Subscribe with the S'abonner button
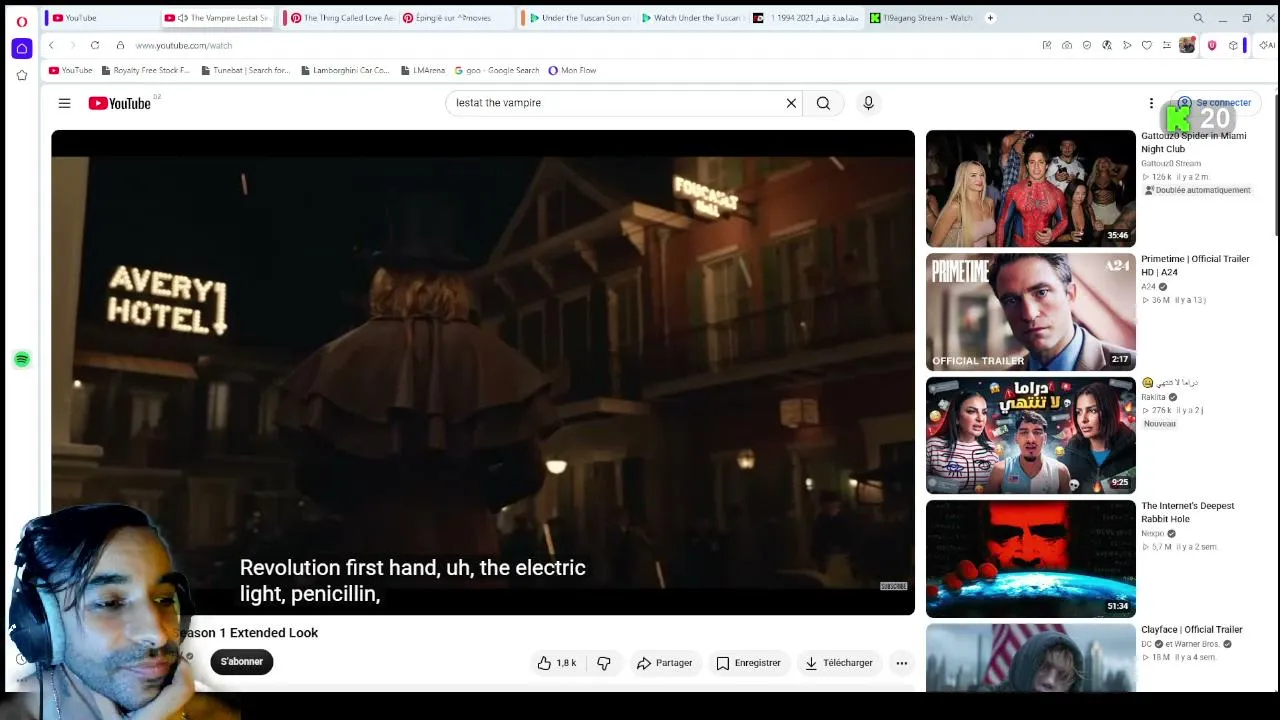Screen dimensions: 1280x720 (242, 662)
